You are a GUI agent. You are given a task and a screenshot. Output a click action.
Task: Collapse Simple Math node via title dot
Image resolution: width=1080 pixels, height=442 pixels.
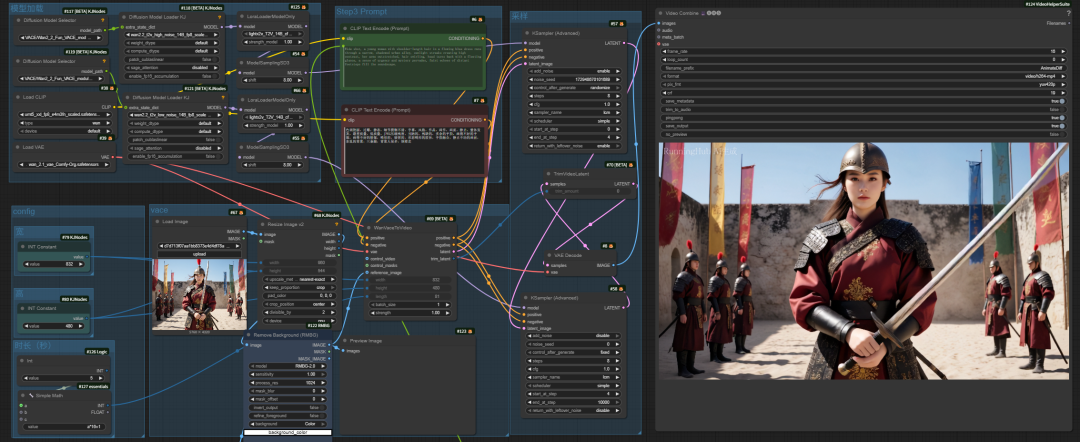coord(22,396)
